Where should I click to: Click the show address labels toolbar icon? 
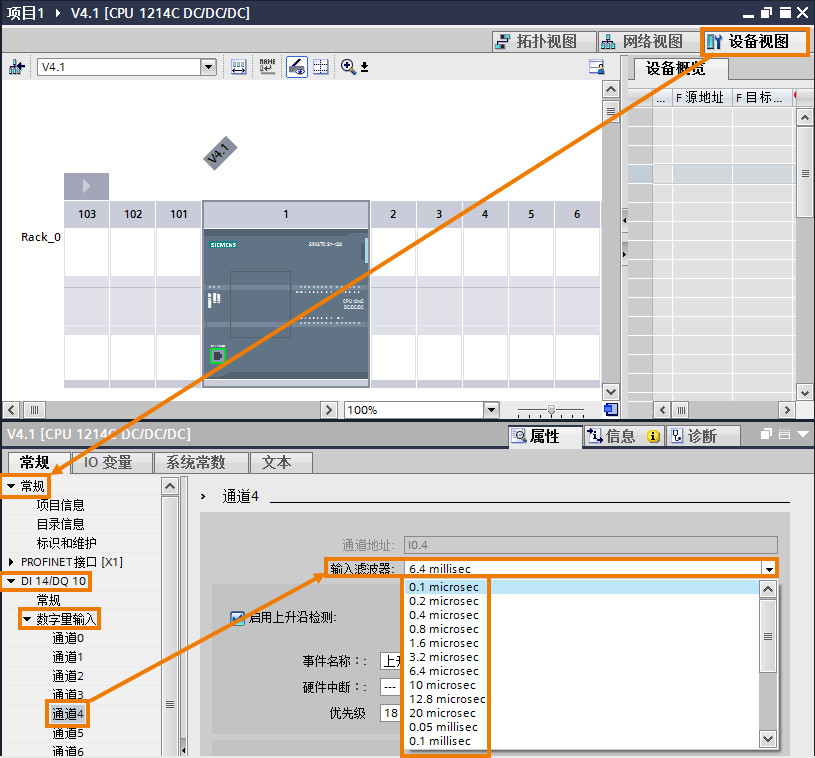[x=239, y=67]
